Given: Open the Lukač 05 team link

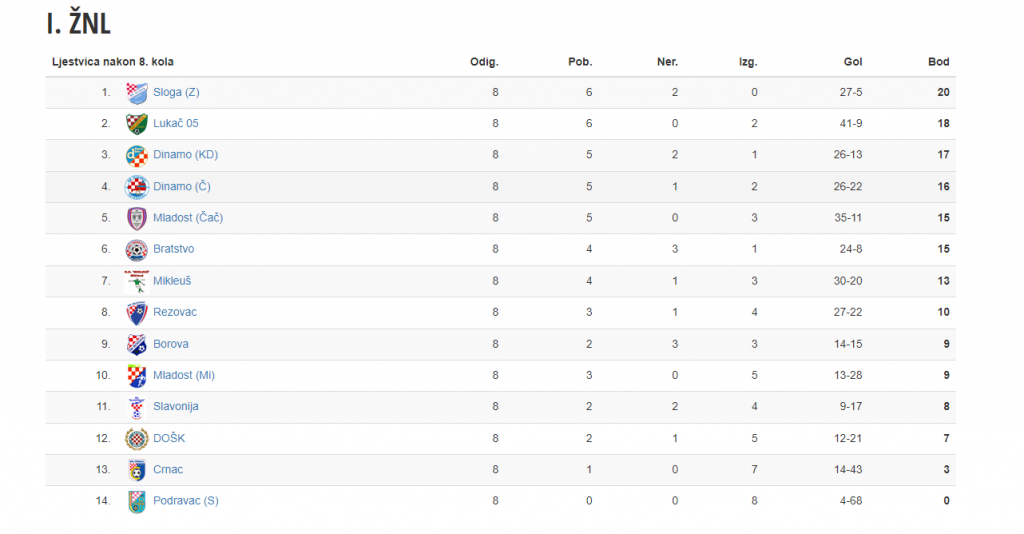Looking at the screenshot, I should pos(176,123).
